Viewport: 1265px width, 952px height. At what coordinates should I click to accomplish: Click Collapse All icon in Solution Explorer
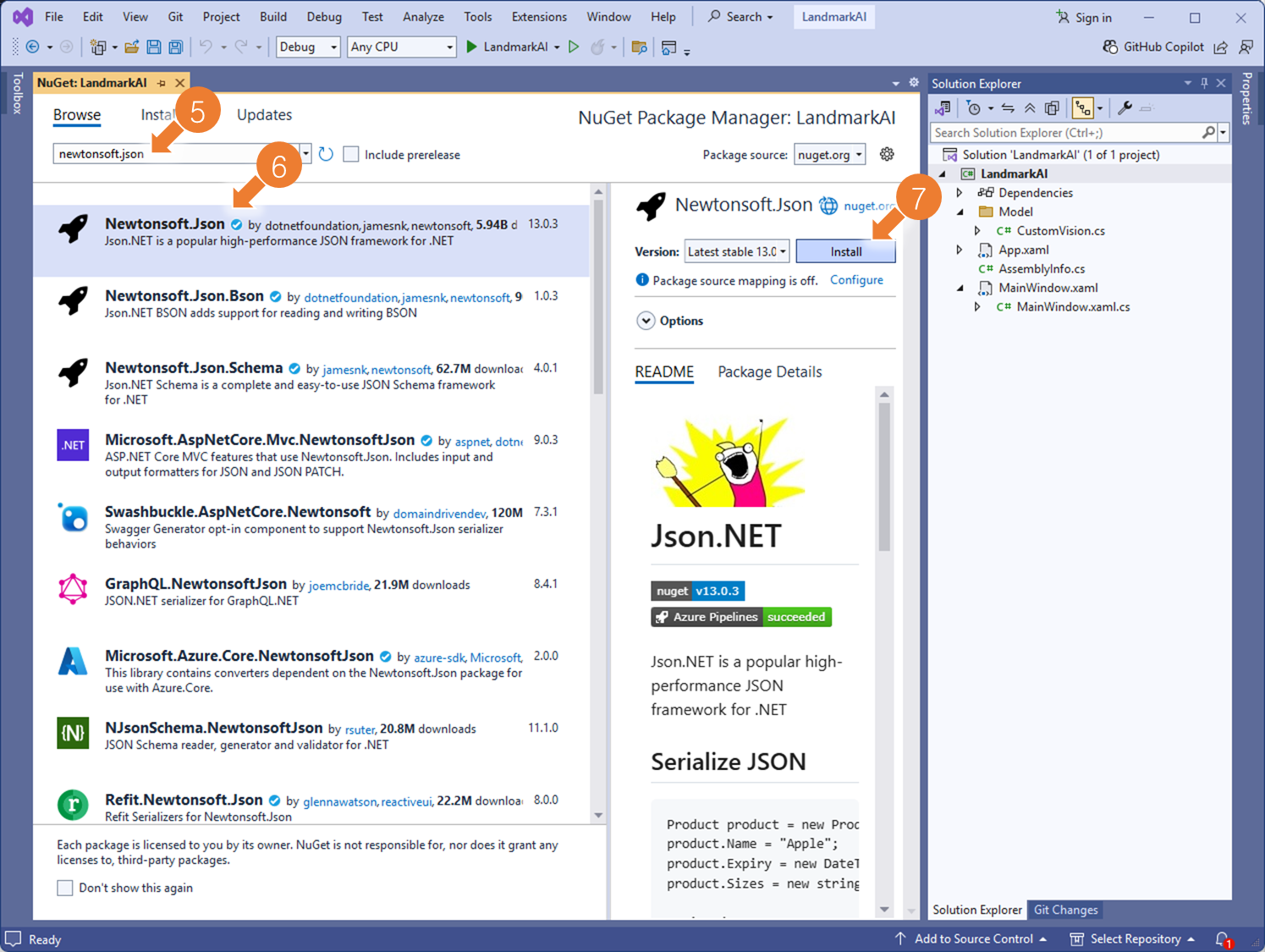click(1030, 108)
